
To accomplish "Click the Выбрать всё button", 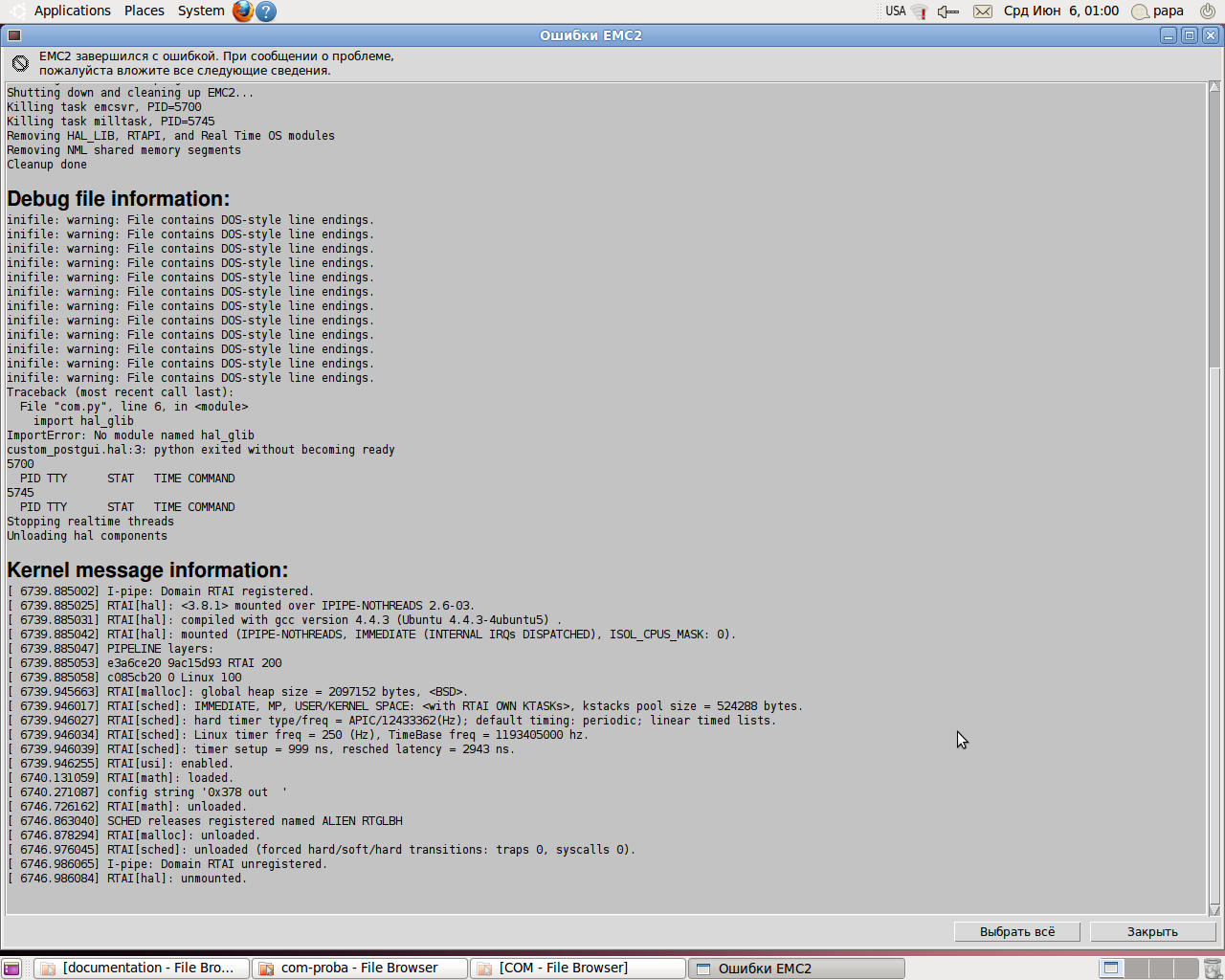I will click(x=1017, y=932).
